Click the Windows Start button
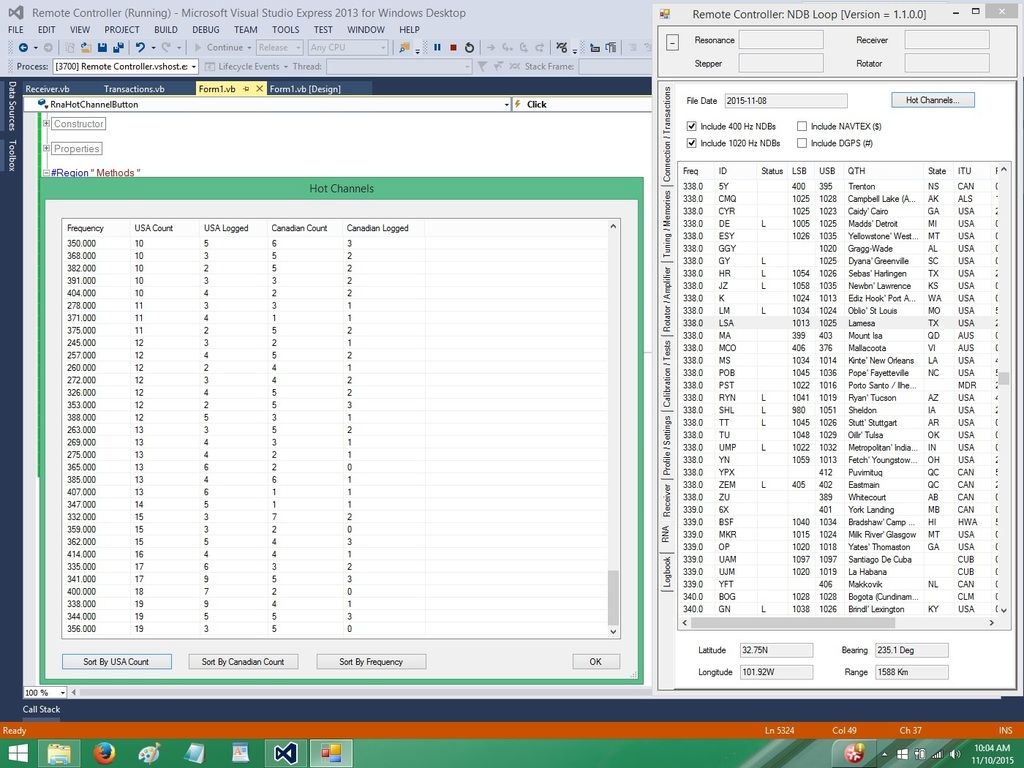Viewport: 1024px width, 768px height. click(18, 754)
